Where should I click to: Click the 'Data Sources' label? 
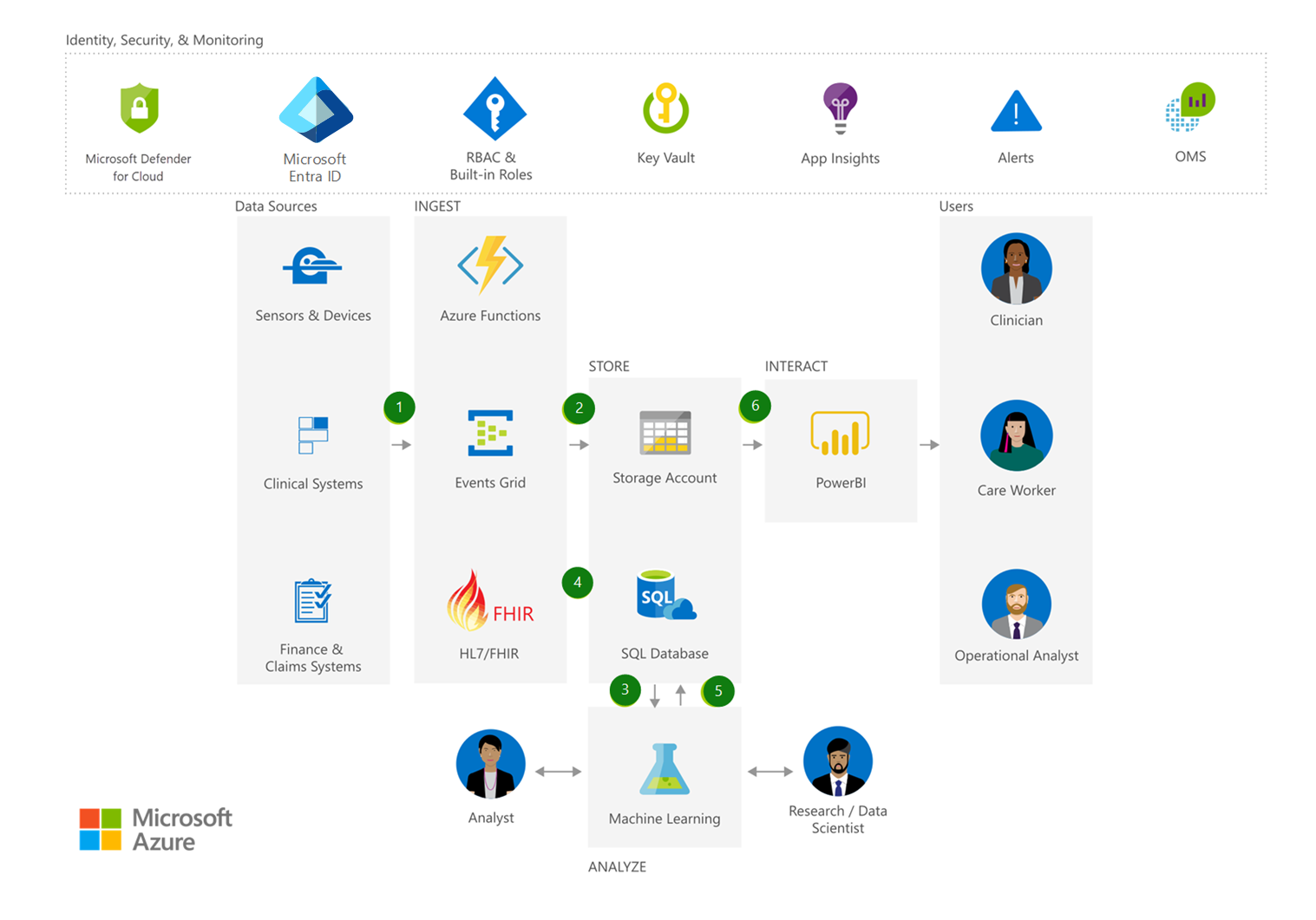(276, 206)
